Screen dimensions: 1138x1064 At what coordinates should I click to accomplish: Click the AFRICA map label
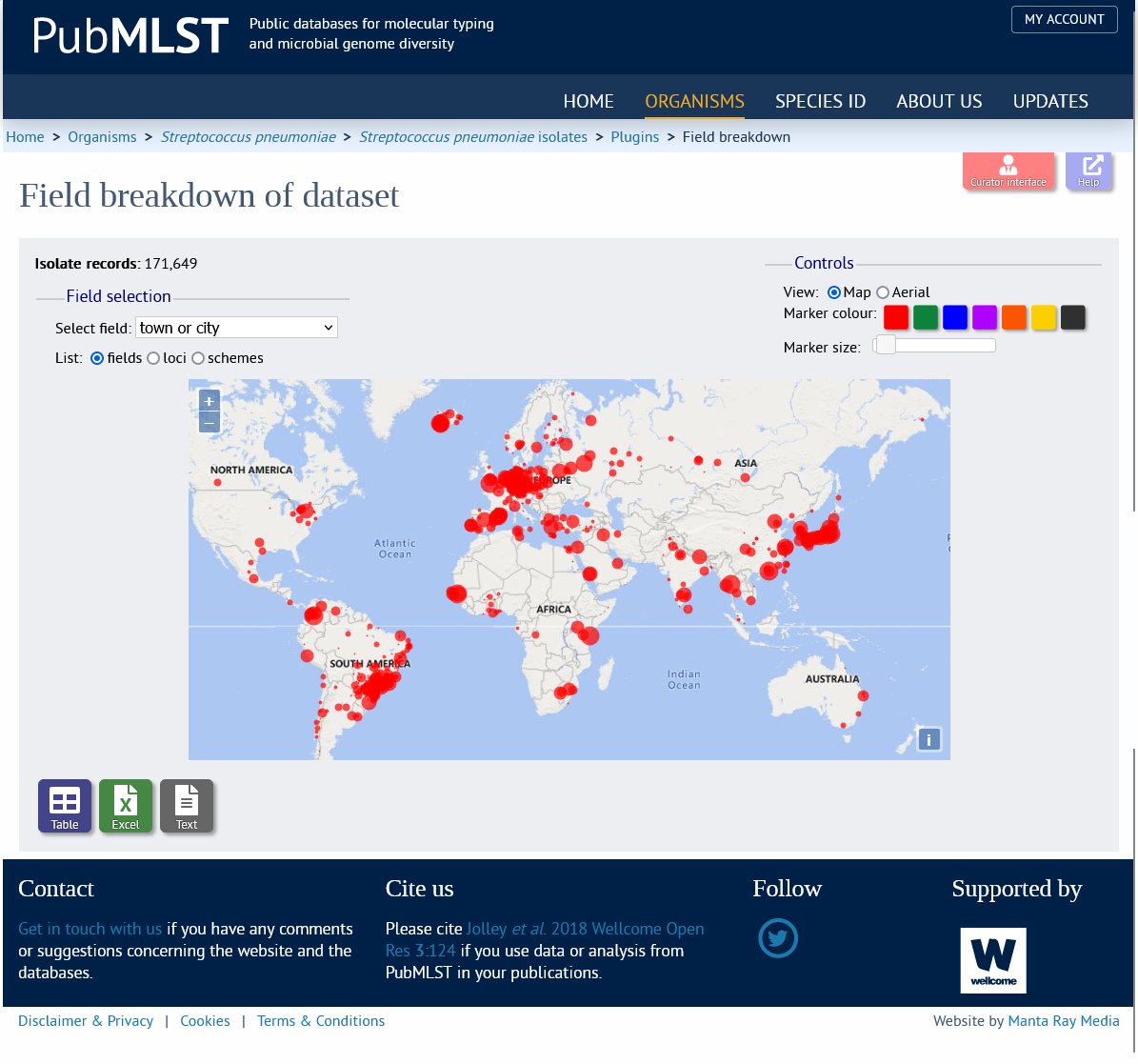pyautogui.click(x=553, y=609)
